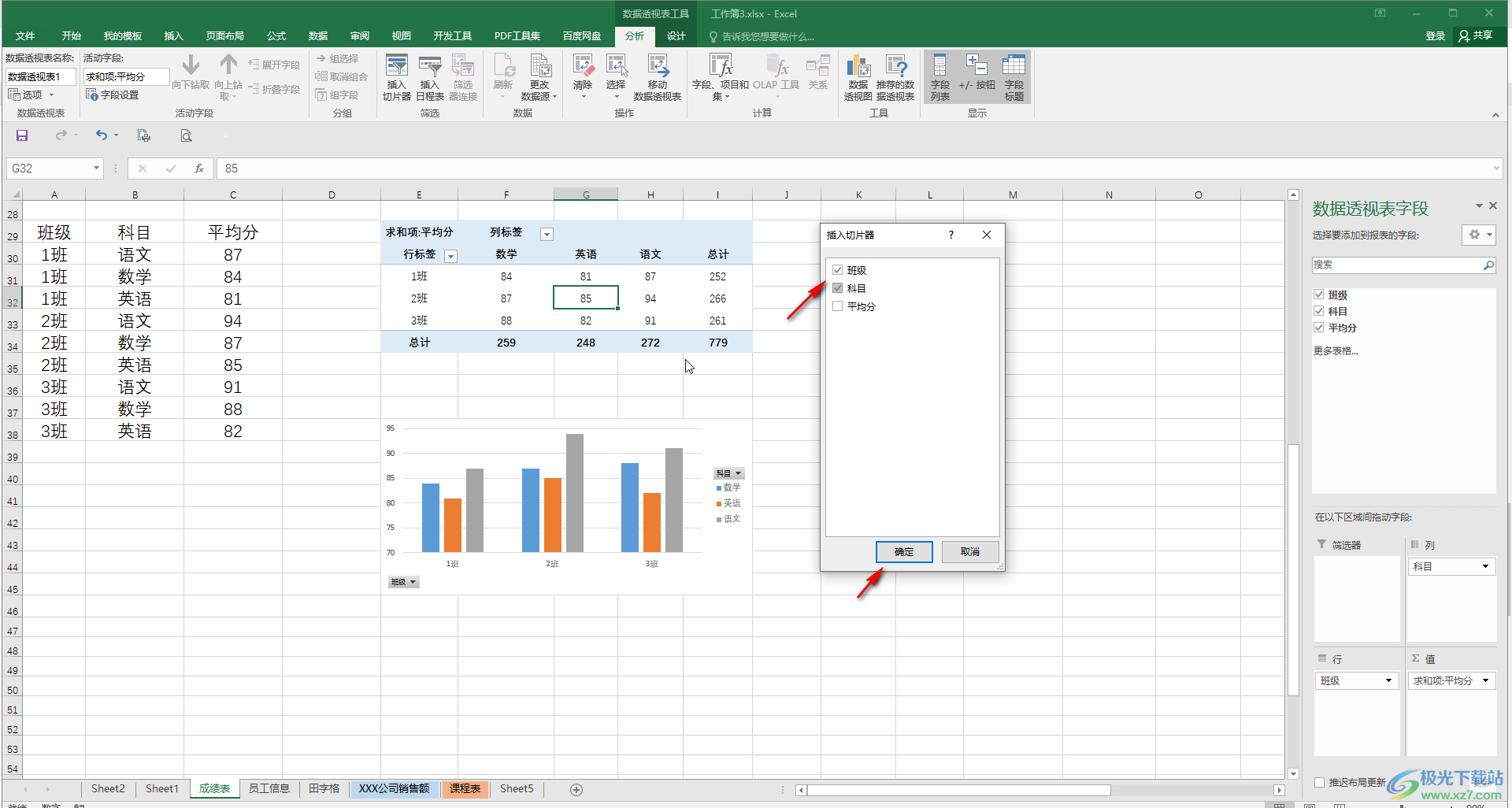
Task: Check 平均分 in the Insert Slicer dialog
Action: pyautogui.click(x=838, y=306)
